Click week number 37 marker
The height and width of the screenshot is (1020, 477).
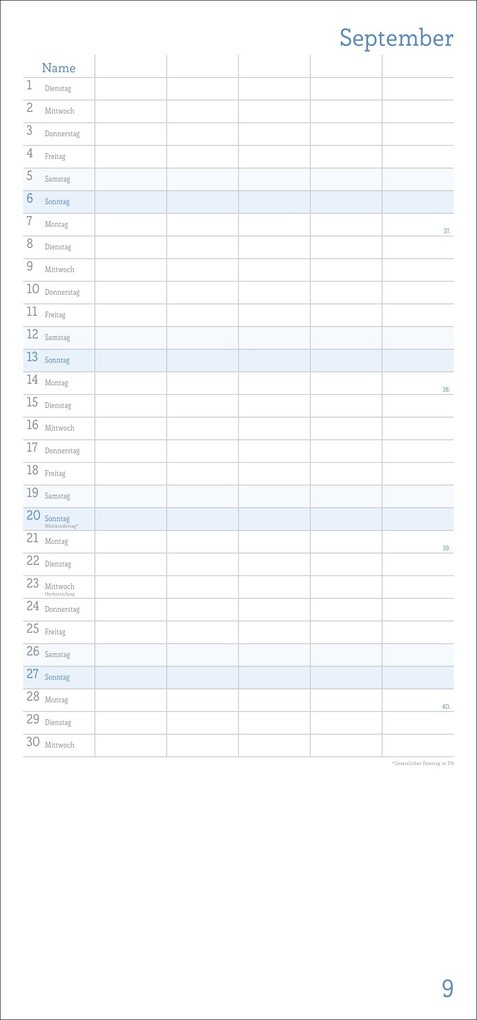446,231
